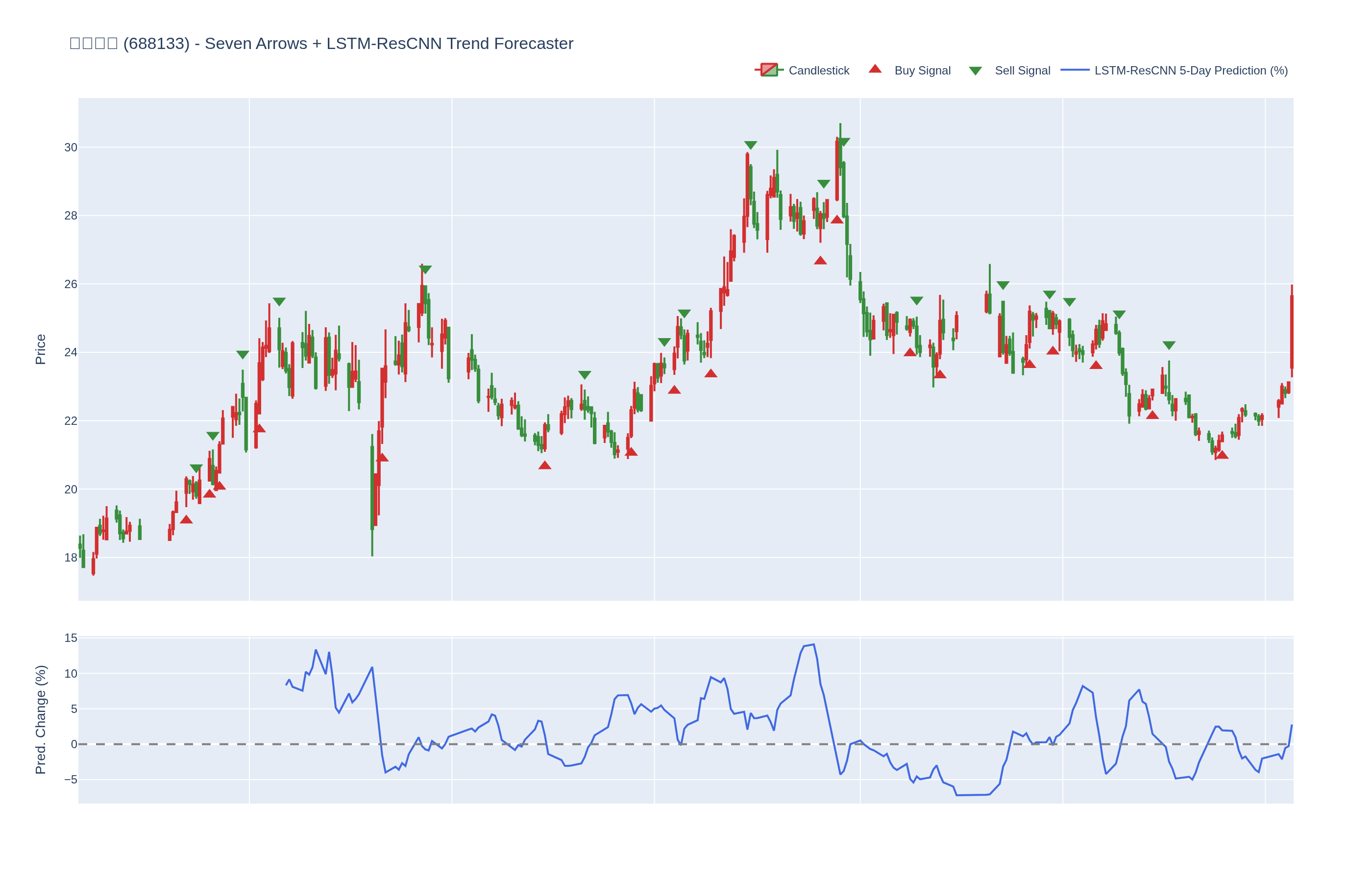This screenshot has height=882, width=1372.
Task: Click the tall red candle at far right
Action: [x=1291, y=332]
